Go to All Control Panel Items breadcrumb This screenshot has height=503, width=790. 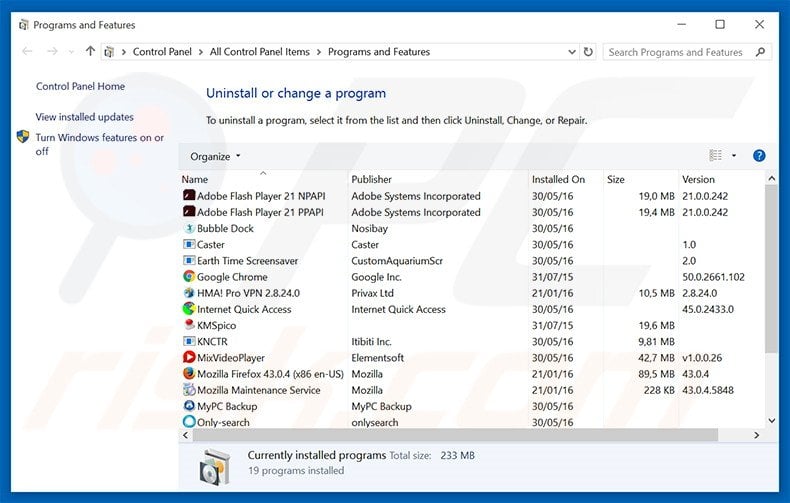(x=261, y=52)
